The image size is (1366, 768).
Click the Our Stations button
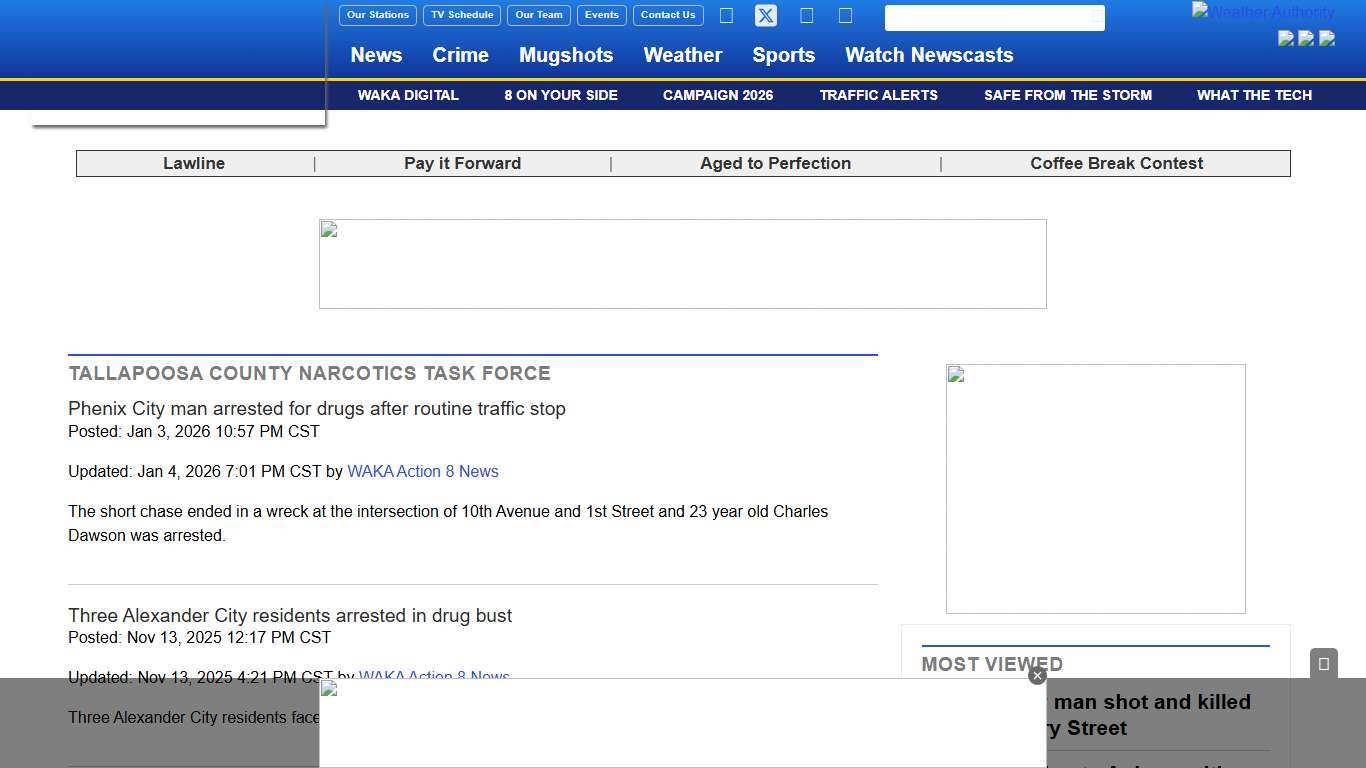(x=378, y=15)
